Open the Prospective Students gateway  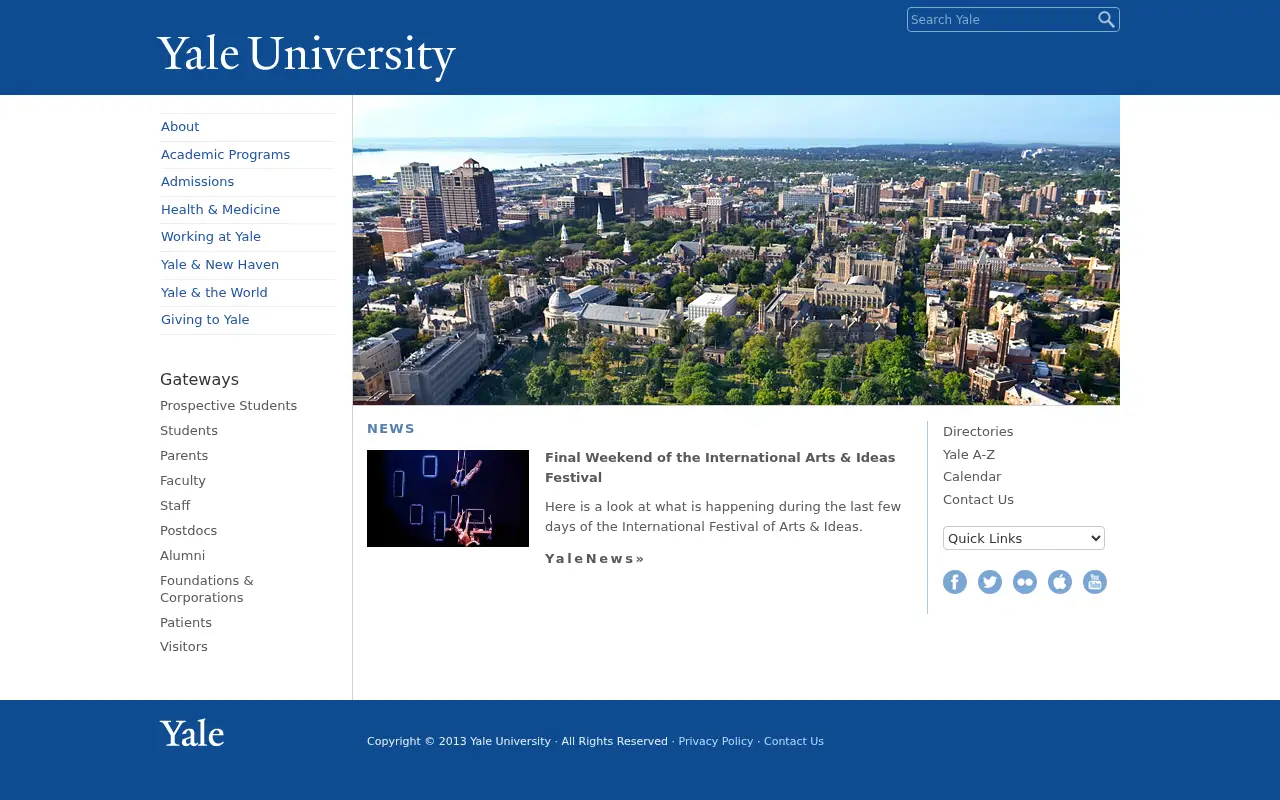point(228,406)
